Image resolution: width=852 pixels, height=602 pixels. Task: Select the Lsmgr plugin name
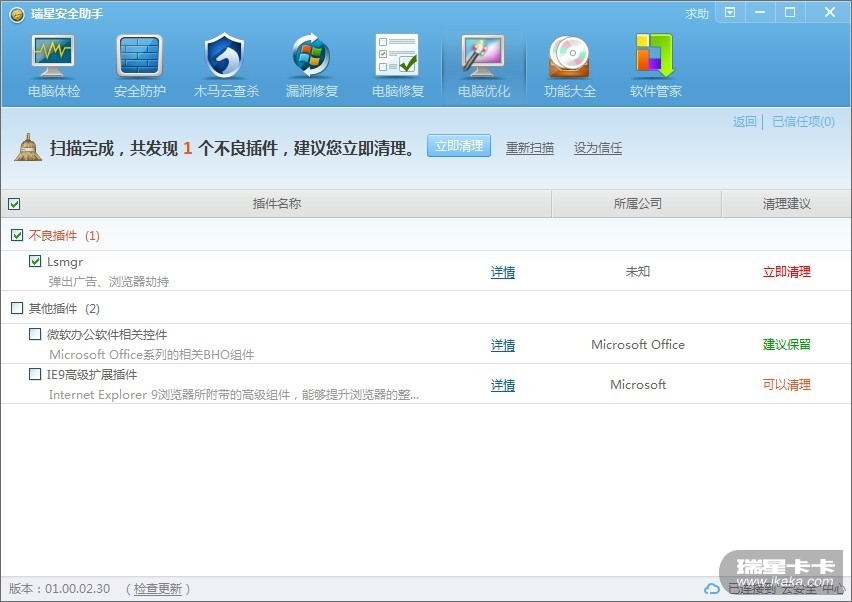[x=65, y=262]
